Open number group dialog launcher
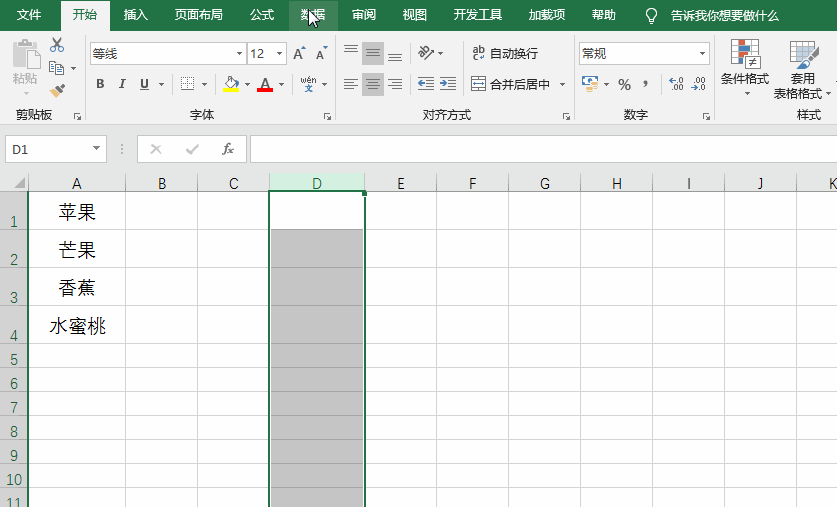The height and width of the screenshot is (507, 837). [x=706, y=116]
